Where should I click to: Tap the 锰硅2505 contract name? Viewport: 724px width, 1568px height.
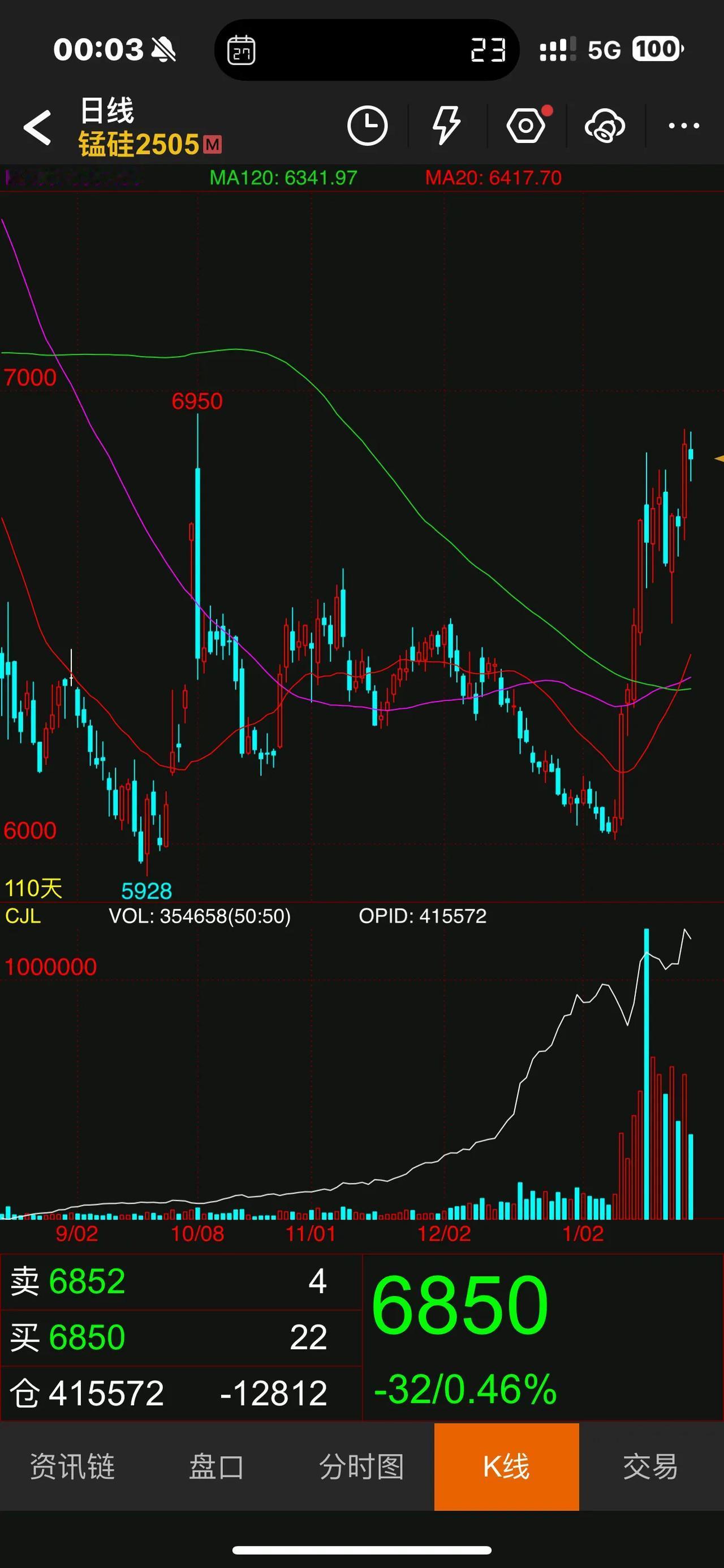(139, 145)
